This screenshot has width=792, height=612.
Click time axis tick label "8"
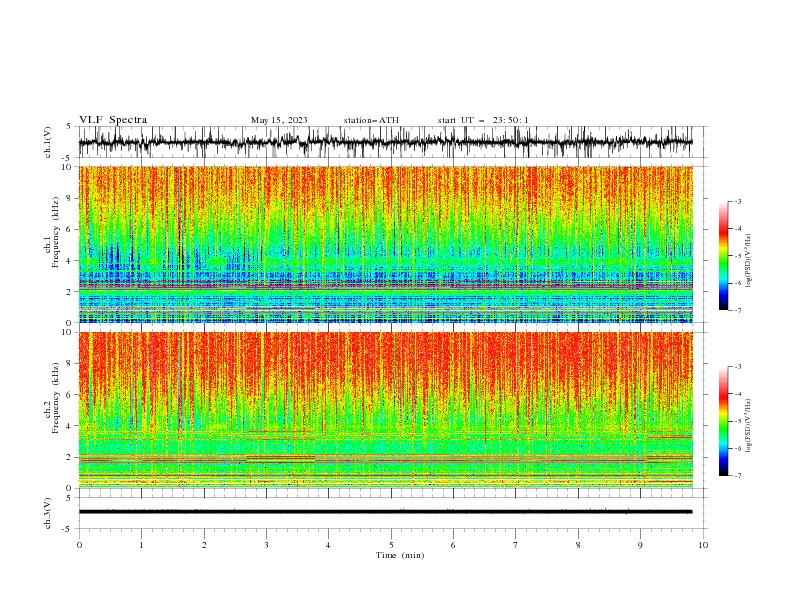coord(578,545)
